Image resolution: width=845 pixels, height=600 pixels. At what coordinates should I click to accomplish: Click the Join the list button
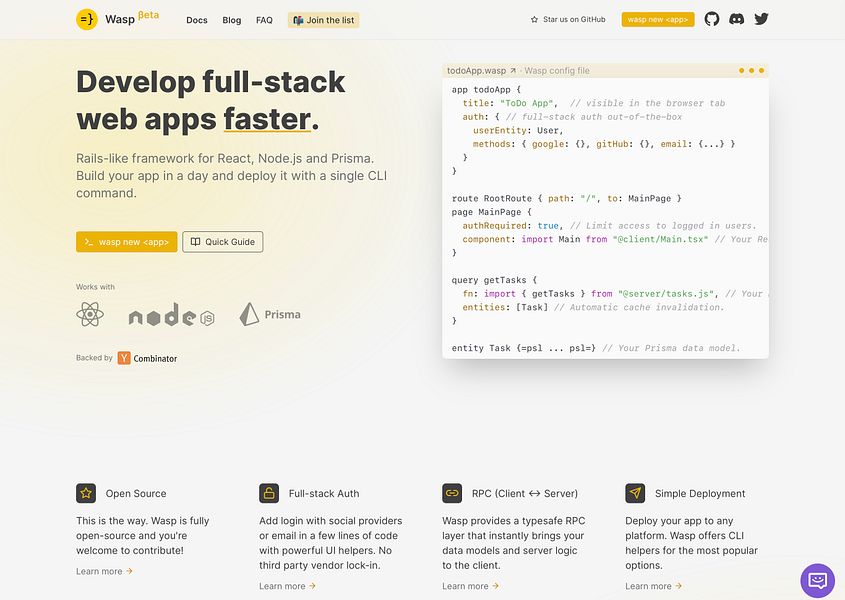pos(323,20)
